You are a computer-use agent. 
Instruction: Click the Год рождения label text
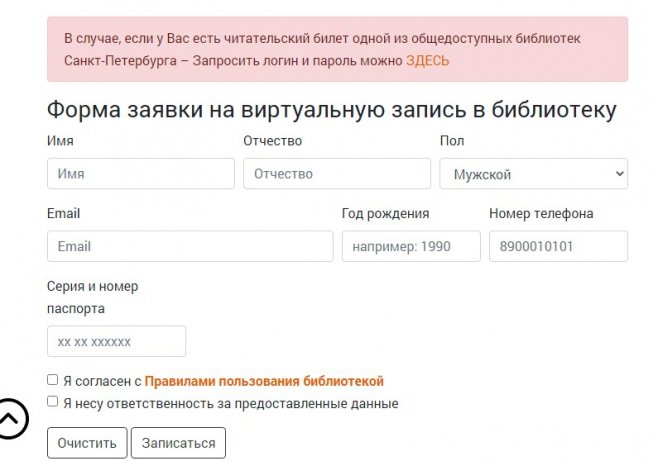coord(385,213)
